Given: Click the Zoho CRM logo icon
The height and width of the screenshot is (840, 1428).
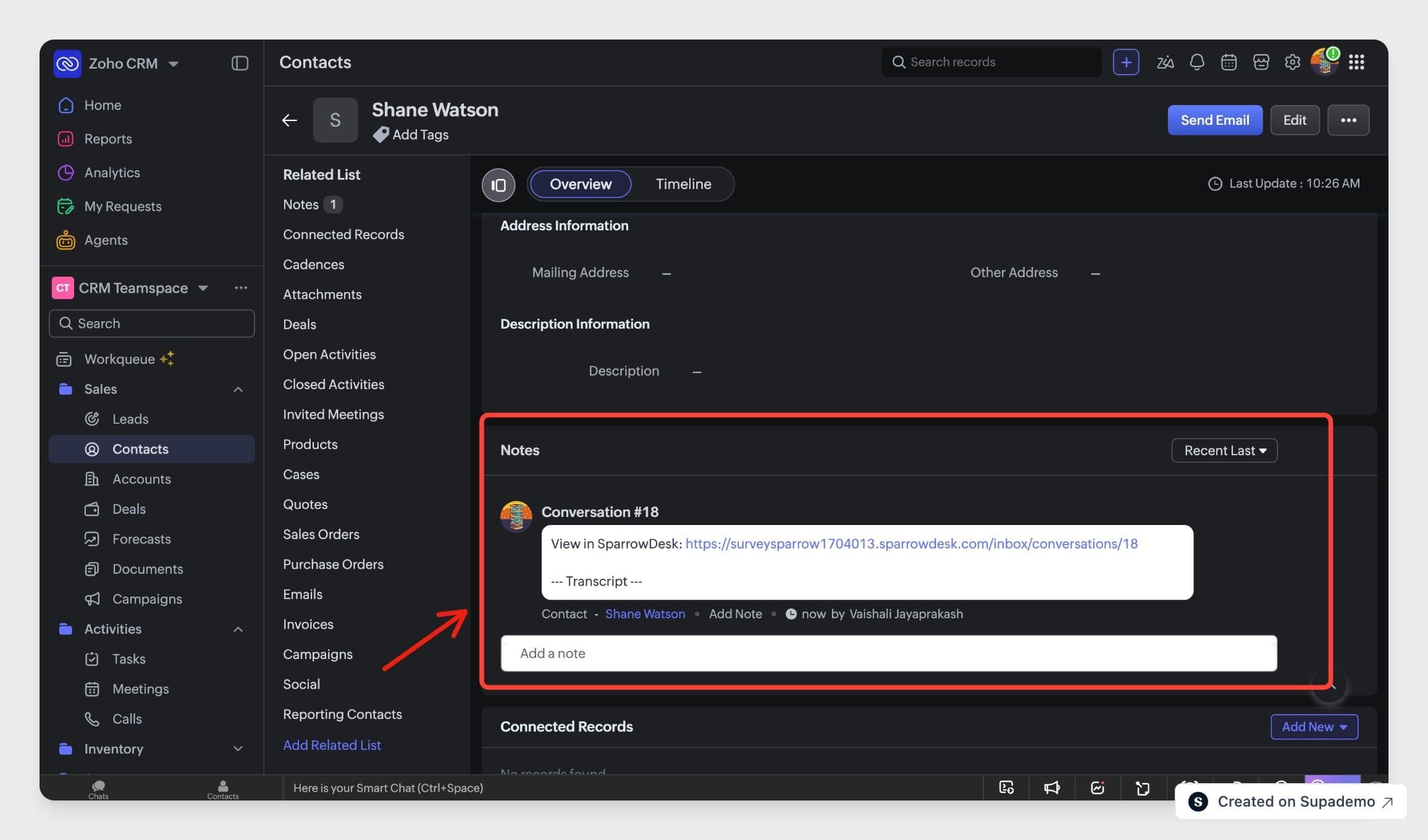Looking at the screenshot, I should pos(67,63).
